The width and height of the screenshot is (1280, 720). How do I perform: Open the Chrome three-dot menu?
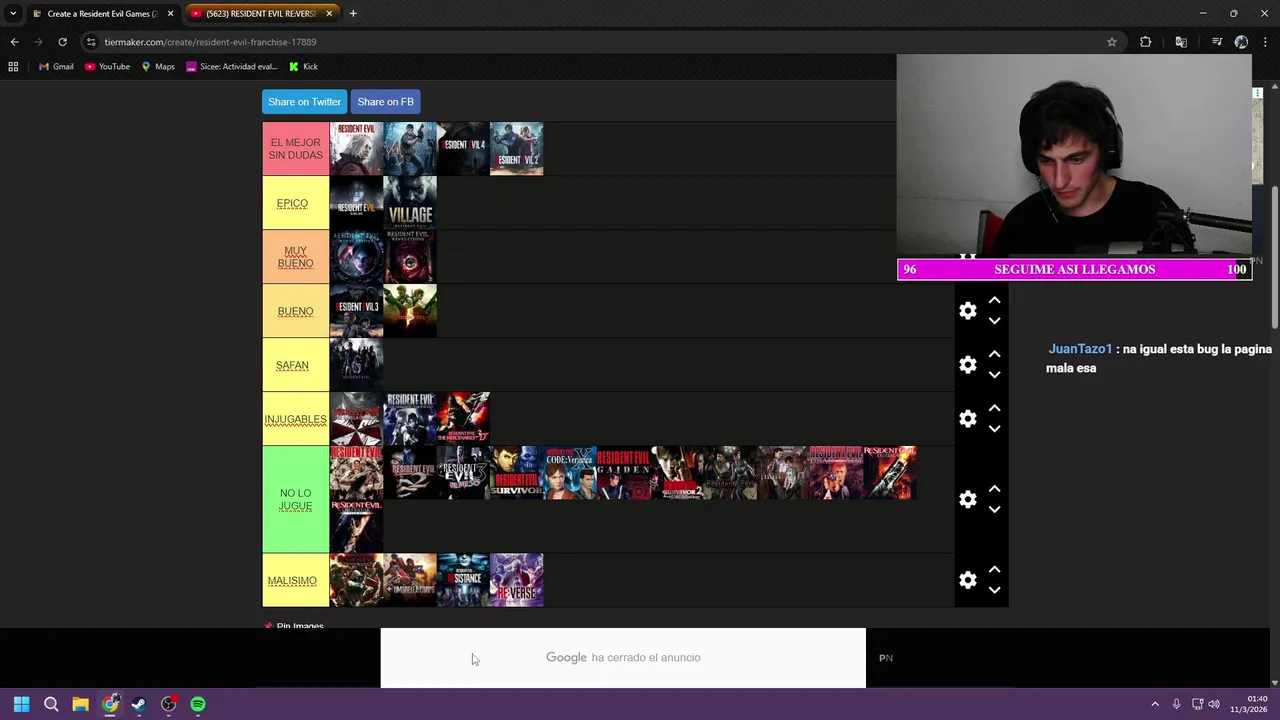click(x=1265, y=42)
